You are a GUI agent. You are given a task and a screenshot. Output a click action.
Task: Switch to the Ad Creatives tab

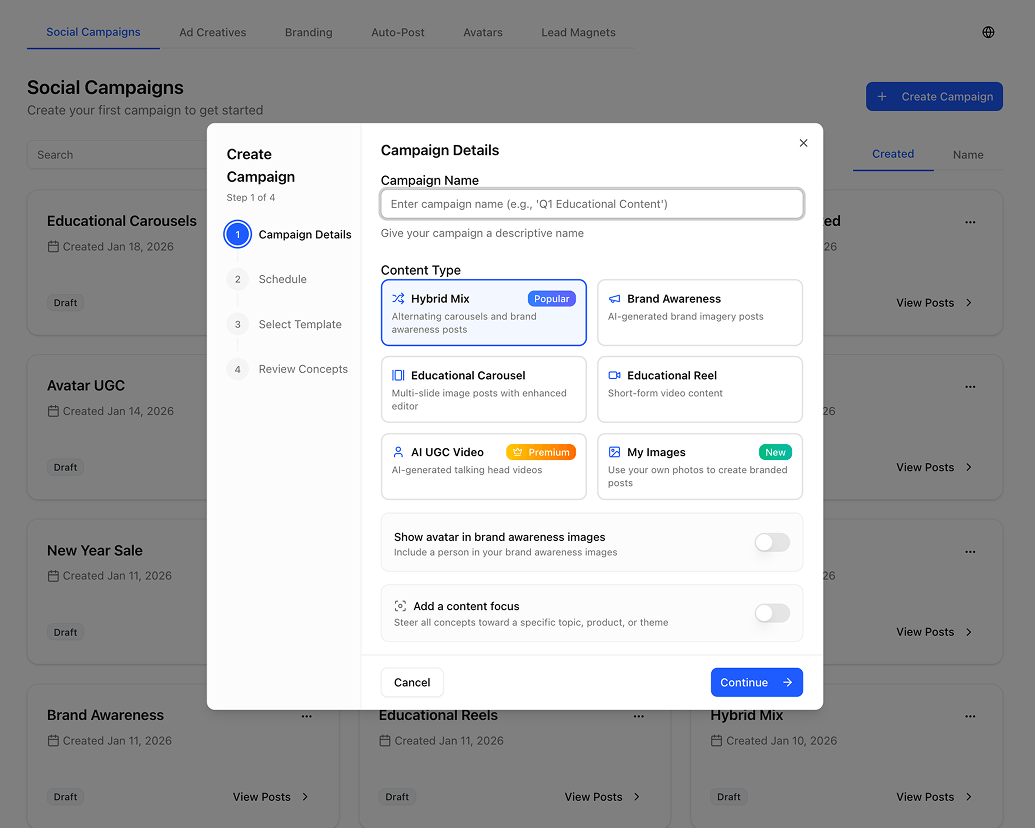(x=212, y=32)
